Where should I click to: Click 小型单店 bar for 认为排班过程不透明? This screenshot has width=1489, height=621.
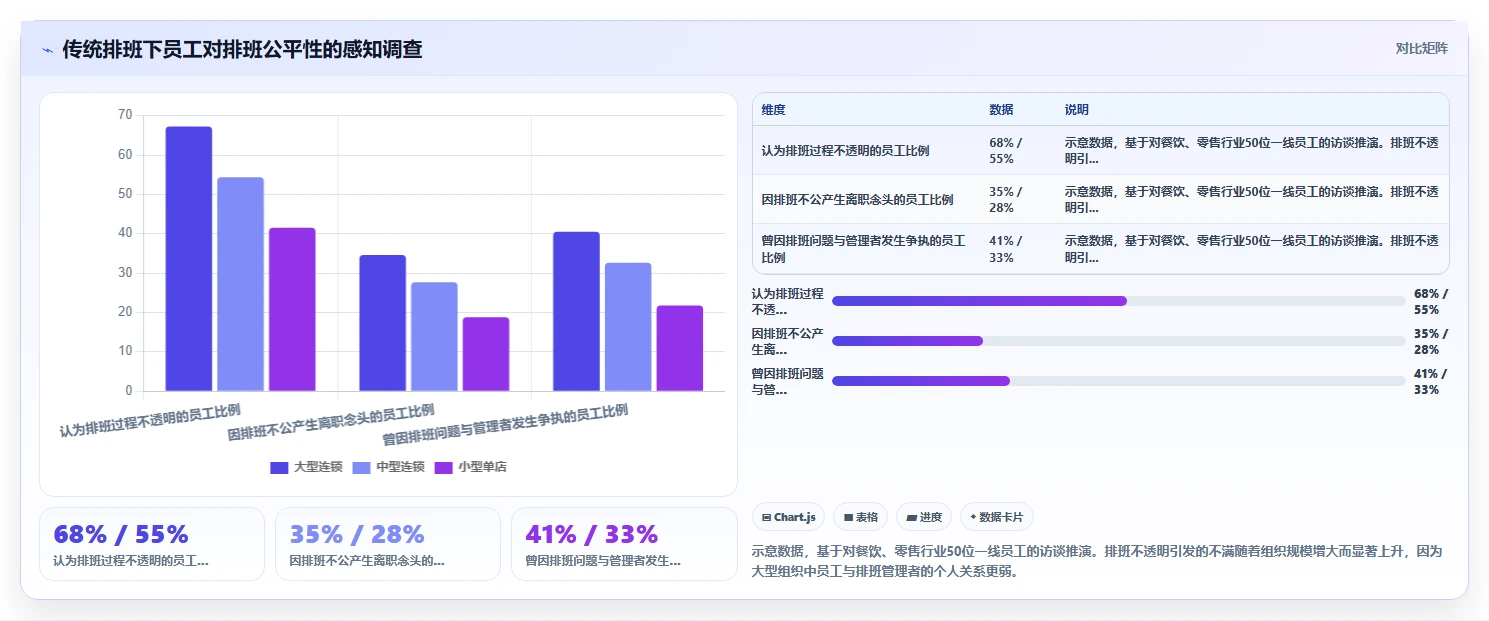click(x=292, y=309)
